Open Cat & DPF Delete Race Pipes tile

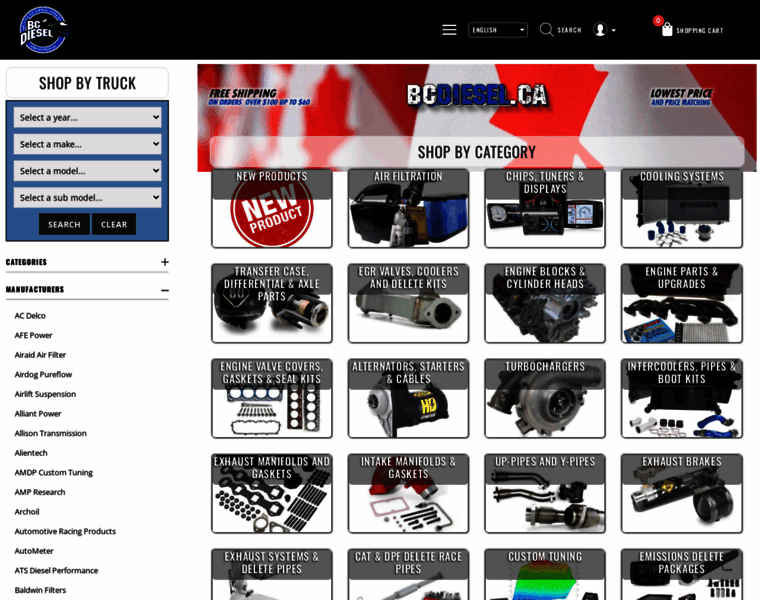(409, 574)
